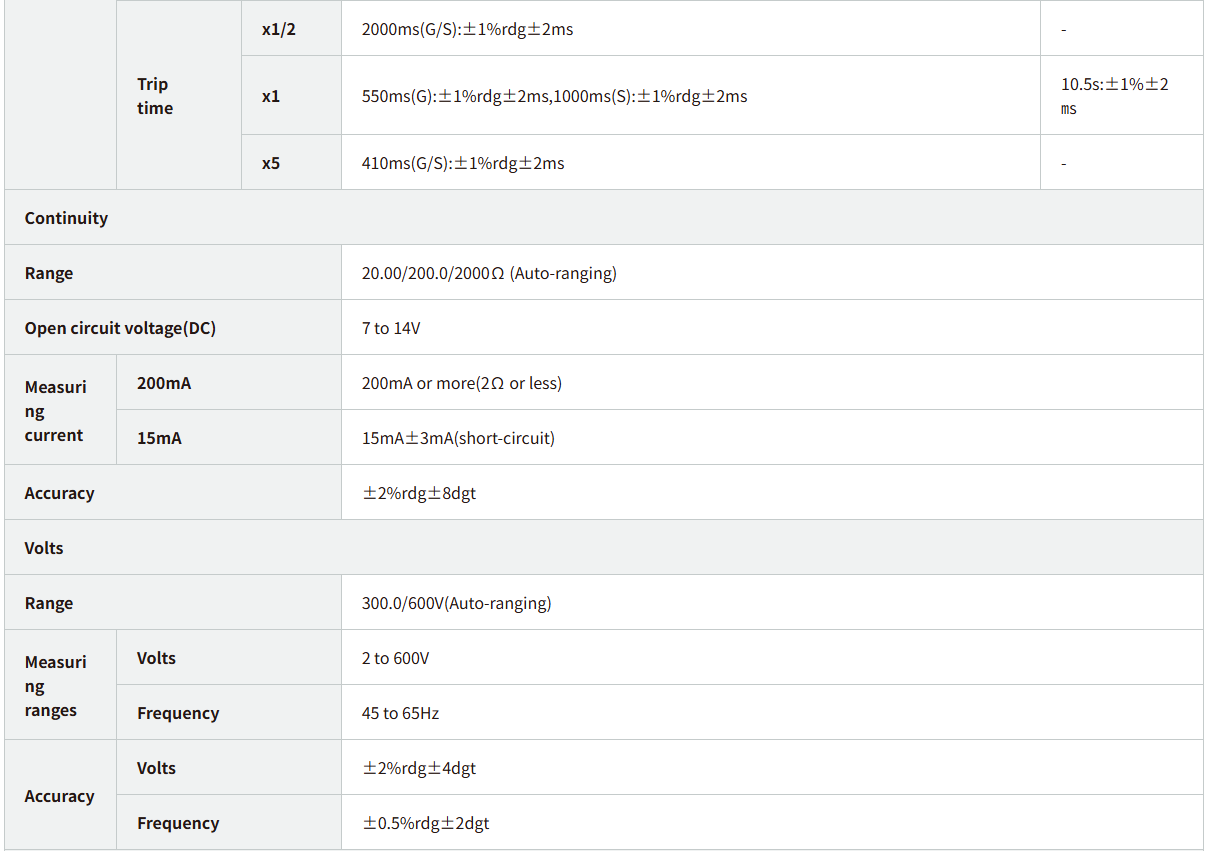Image resolution: width=1208 pixels, height=851 pixels.
Task: Select the "300.0/600V(Auto-ranging)" range value
Action: point(456,603)
